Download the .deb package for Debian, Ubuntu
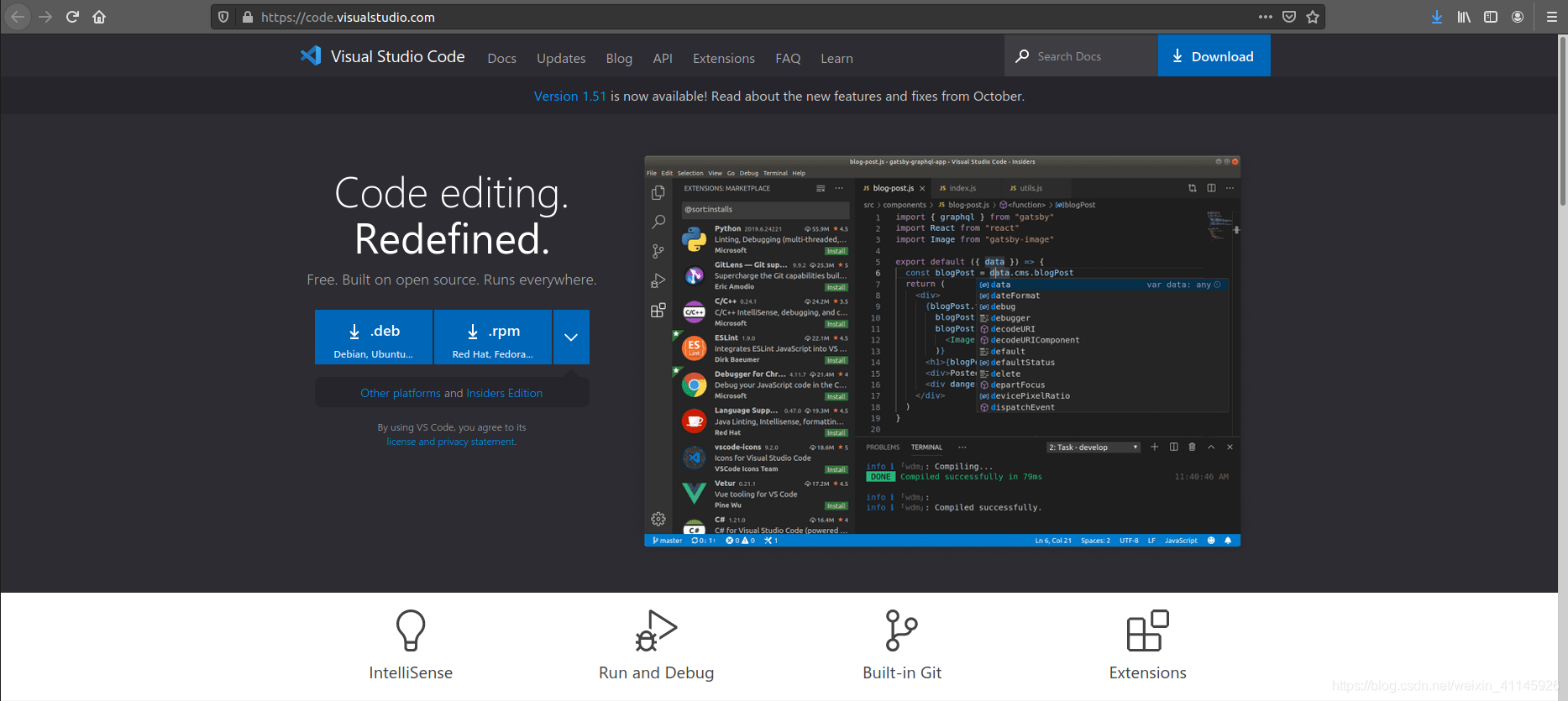 [374, 337]
